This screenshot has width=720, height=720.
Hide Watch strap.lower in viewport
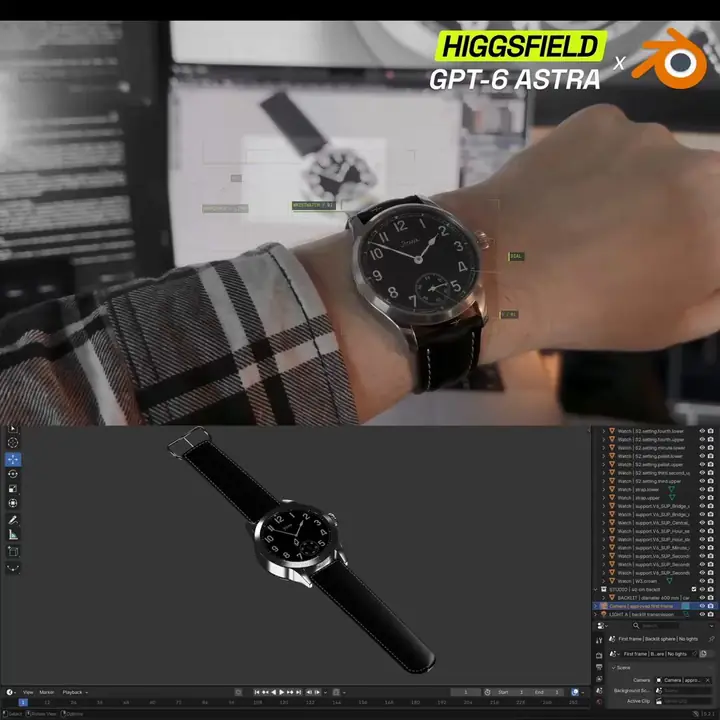[702, 489]
